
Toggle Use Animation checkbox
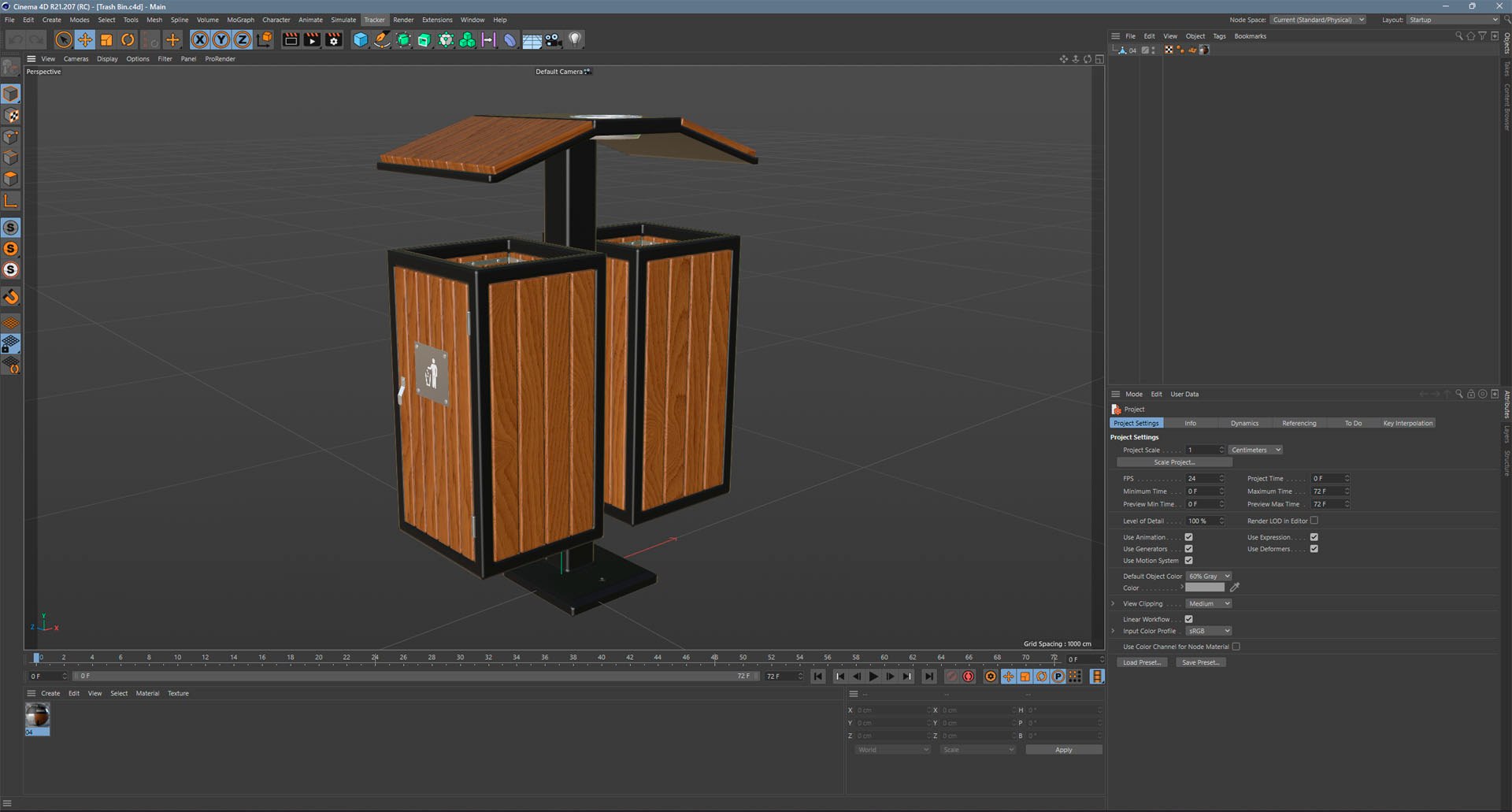pyautogui.click(x=1188, y=537)
